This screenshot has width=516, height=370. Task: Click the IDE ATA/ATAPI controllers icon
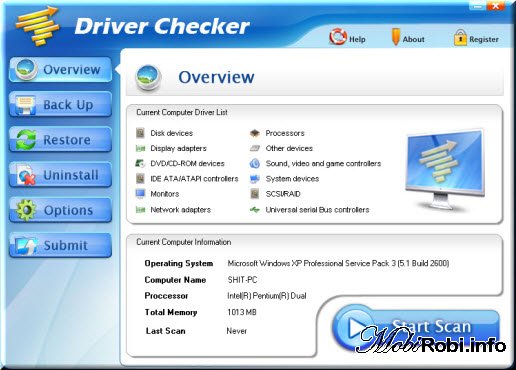pos(140,179)
